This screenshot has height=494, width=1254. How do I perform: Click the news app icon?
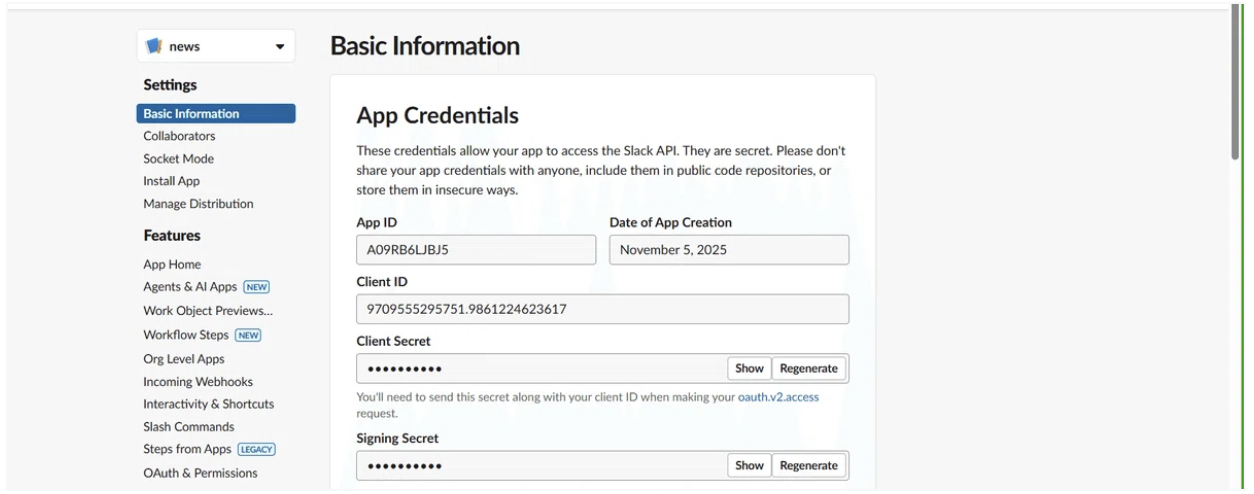[154, 46]
